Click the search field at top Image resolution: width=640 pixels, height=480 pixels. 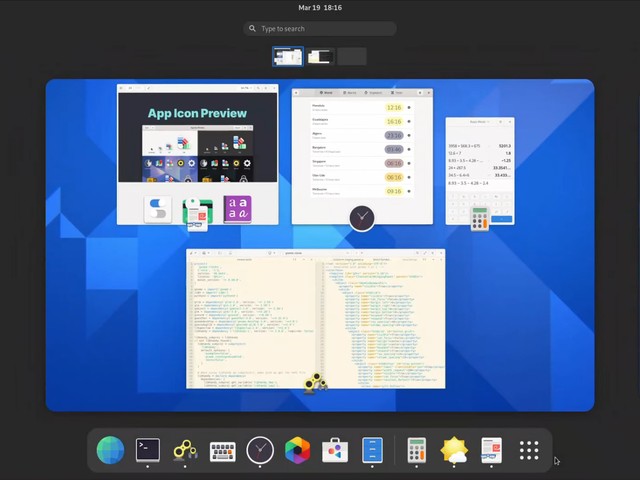click(320, 29)
